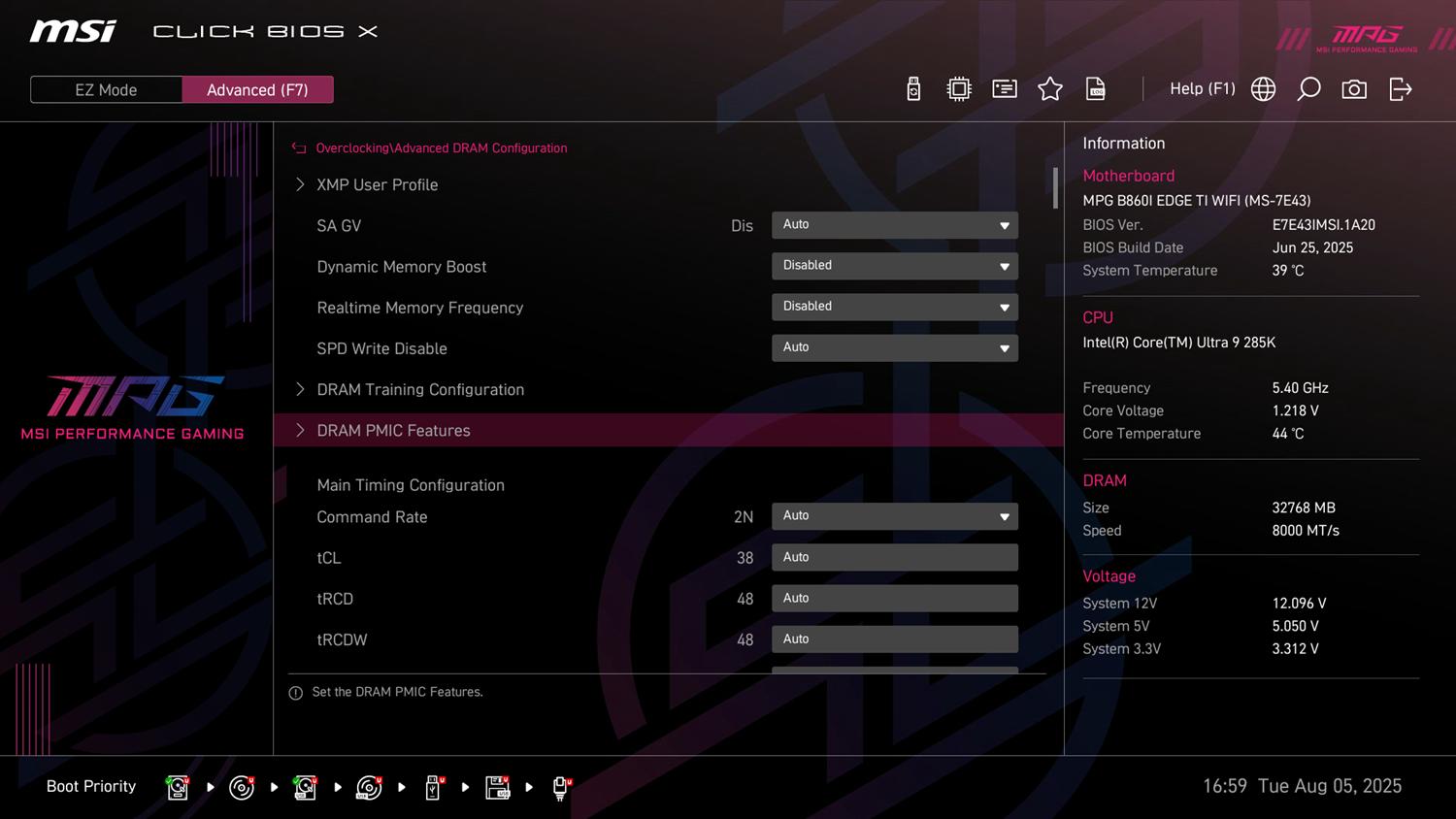Select the network boot device icon

560,787
